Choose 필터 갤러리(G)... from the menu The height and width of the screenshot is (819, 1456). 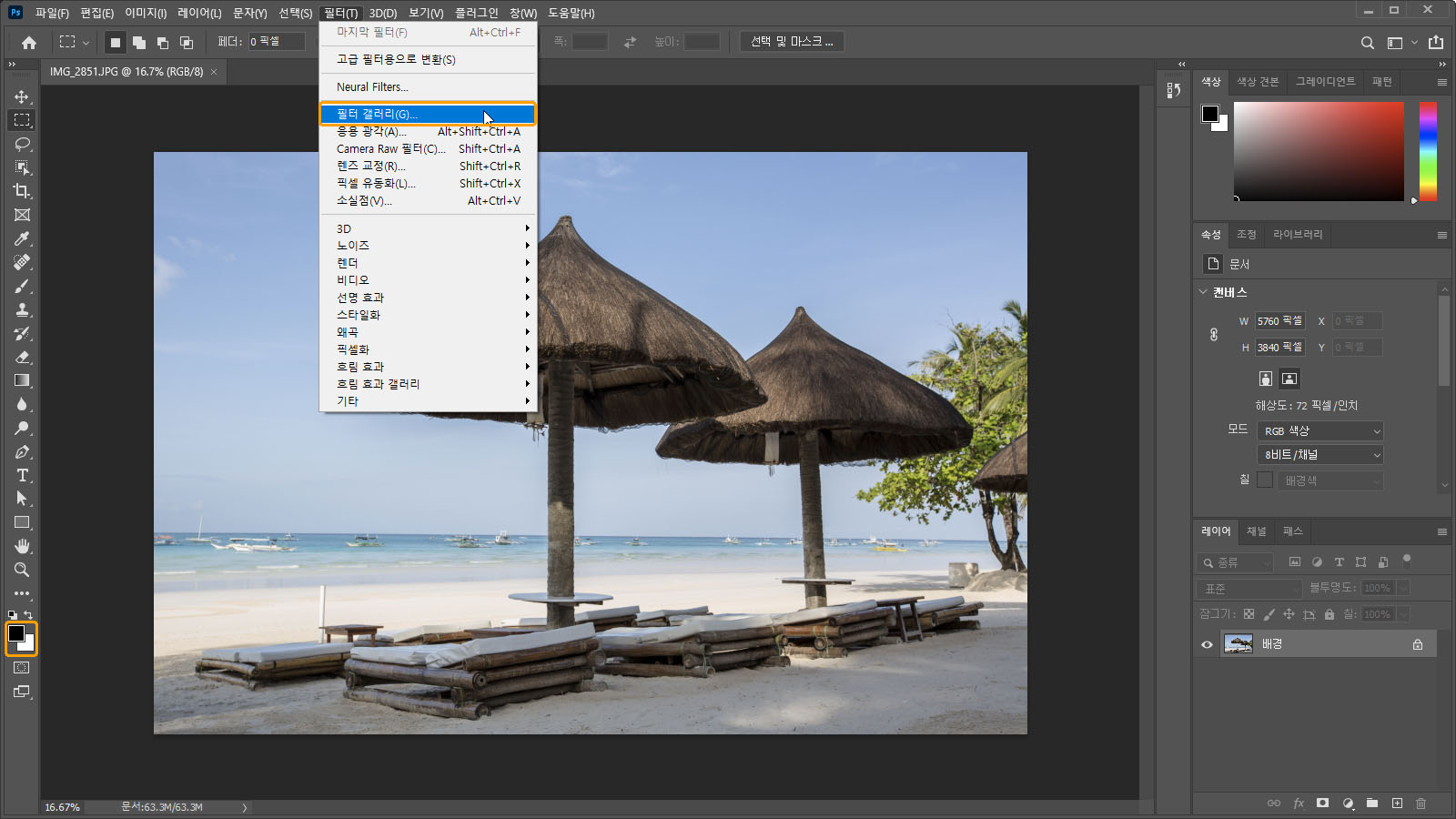(428, 114)
